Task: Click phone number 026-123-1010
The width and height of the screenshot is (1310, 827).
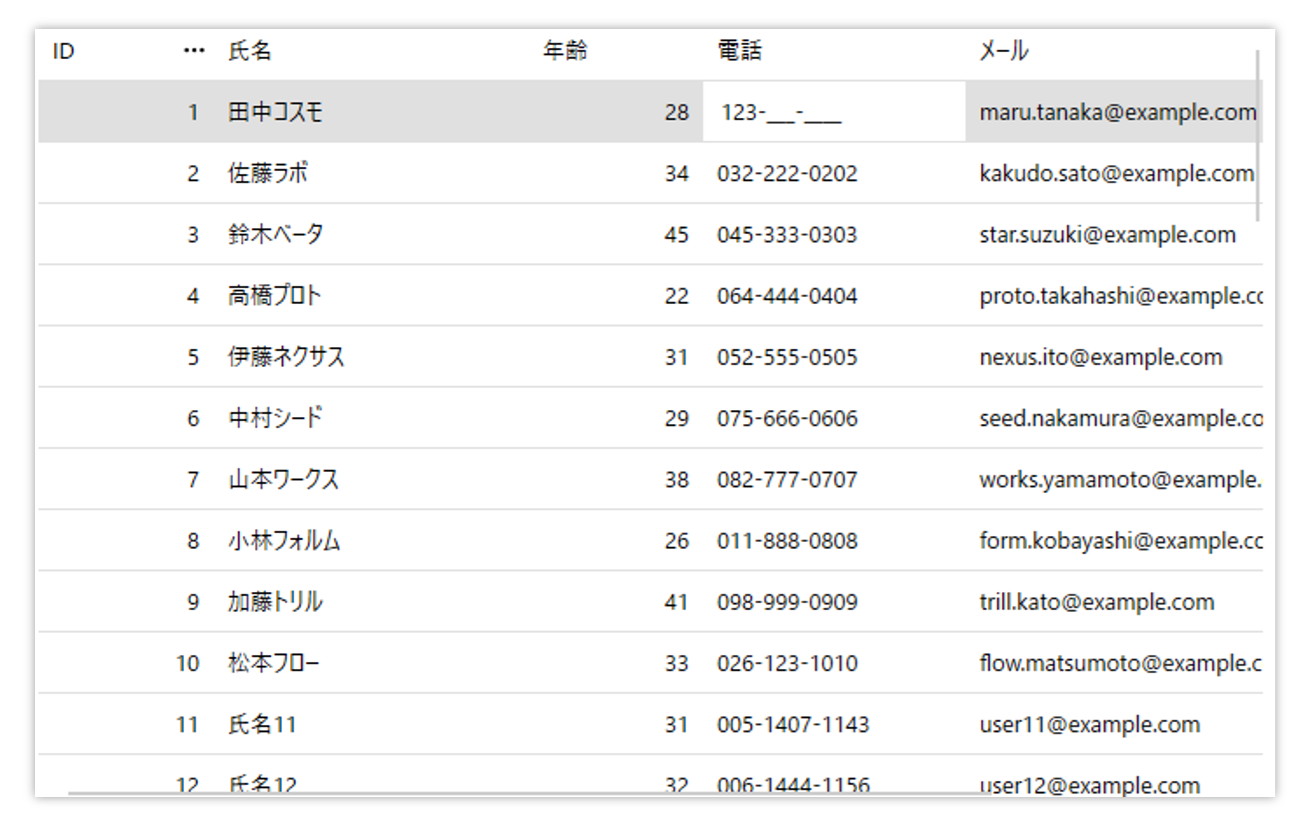Action: pyautogui.click(x=787, y=663)
